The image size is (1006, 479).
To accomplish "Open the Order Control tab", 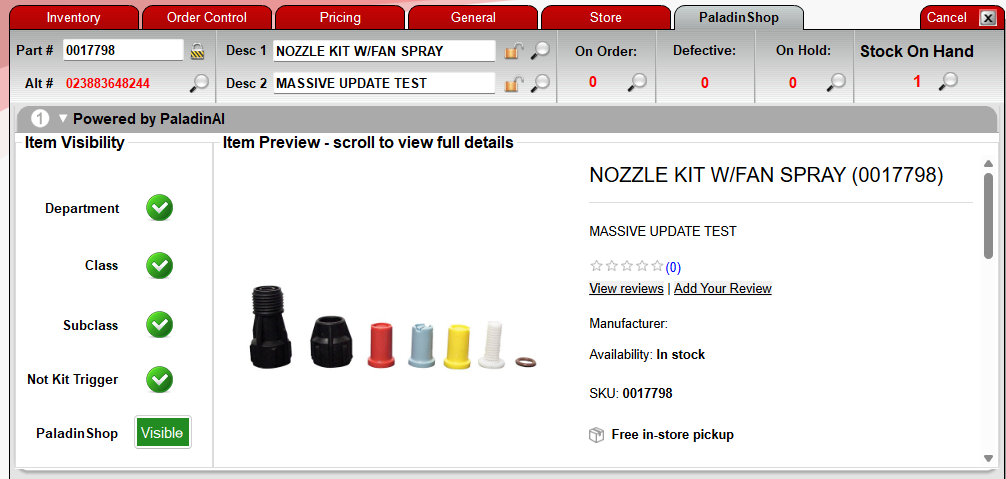I will pyautogui.click(x=207, y=17).
